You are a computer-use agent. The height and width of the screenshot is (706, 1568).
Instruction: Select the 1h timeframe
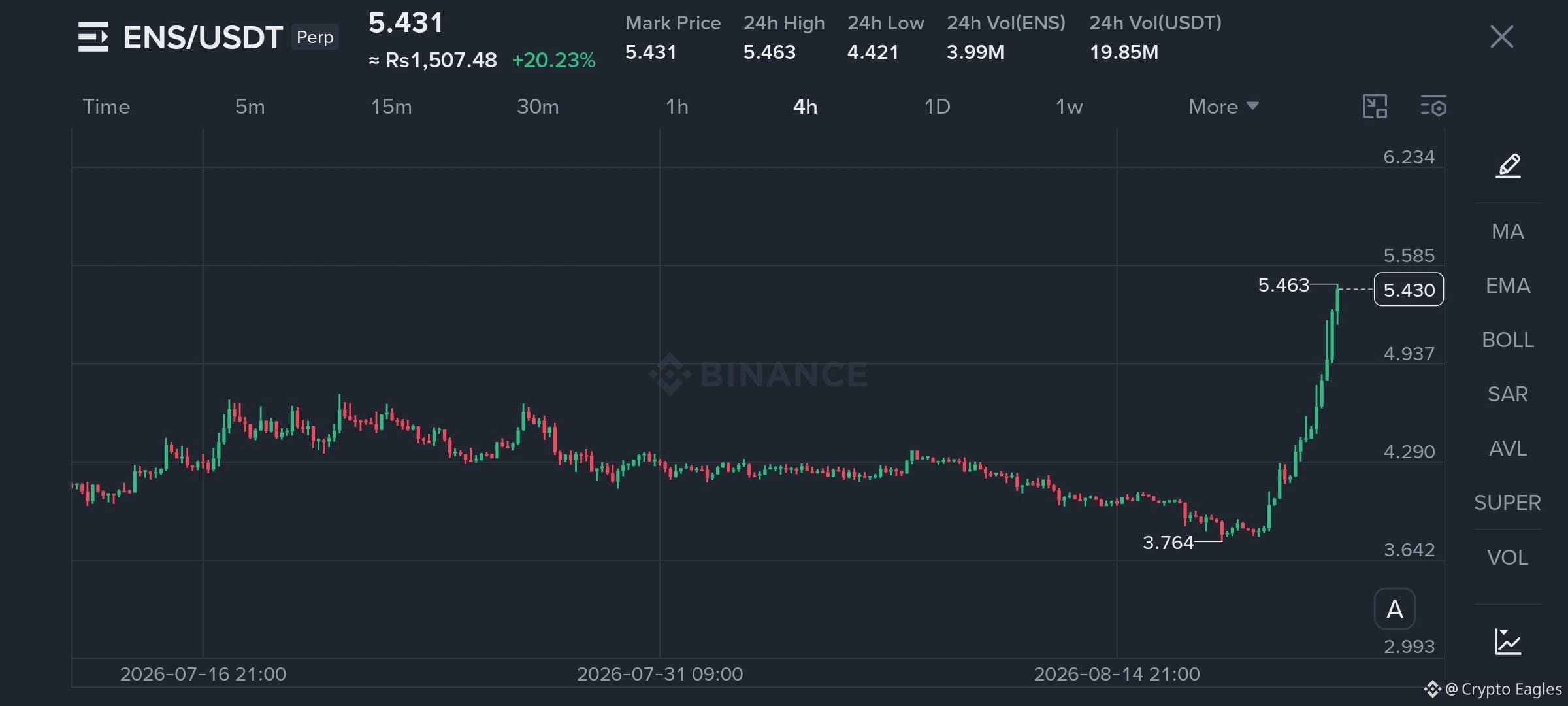coord(678,107)
